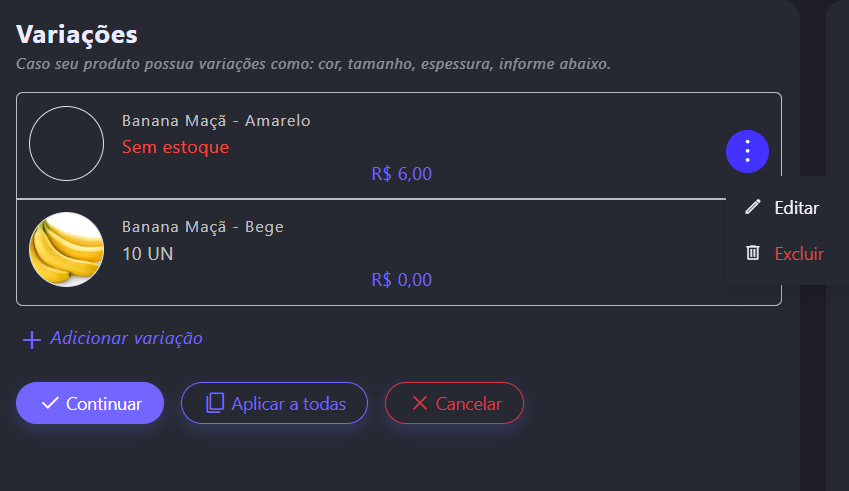
Task: Click the pencil icon beside Editar
Action: 753,207
